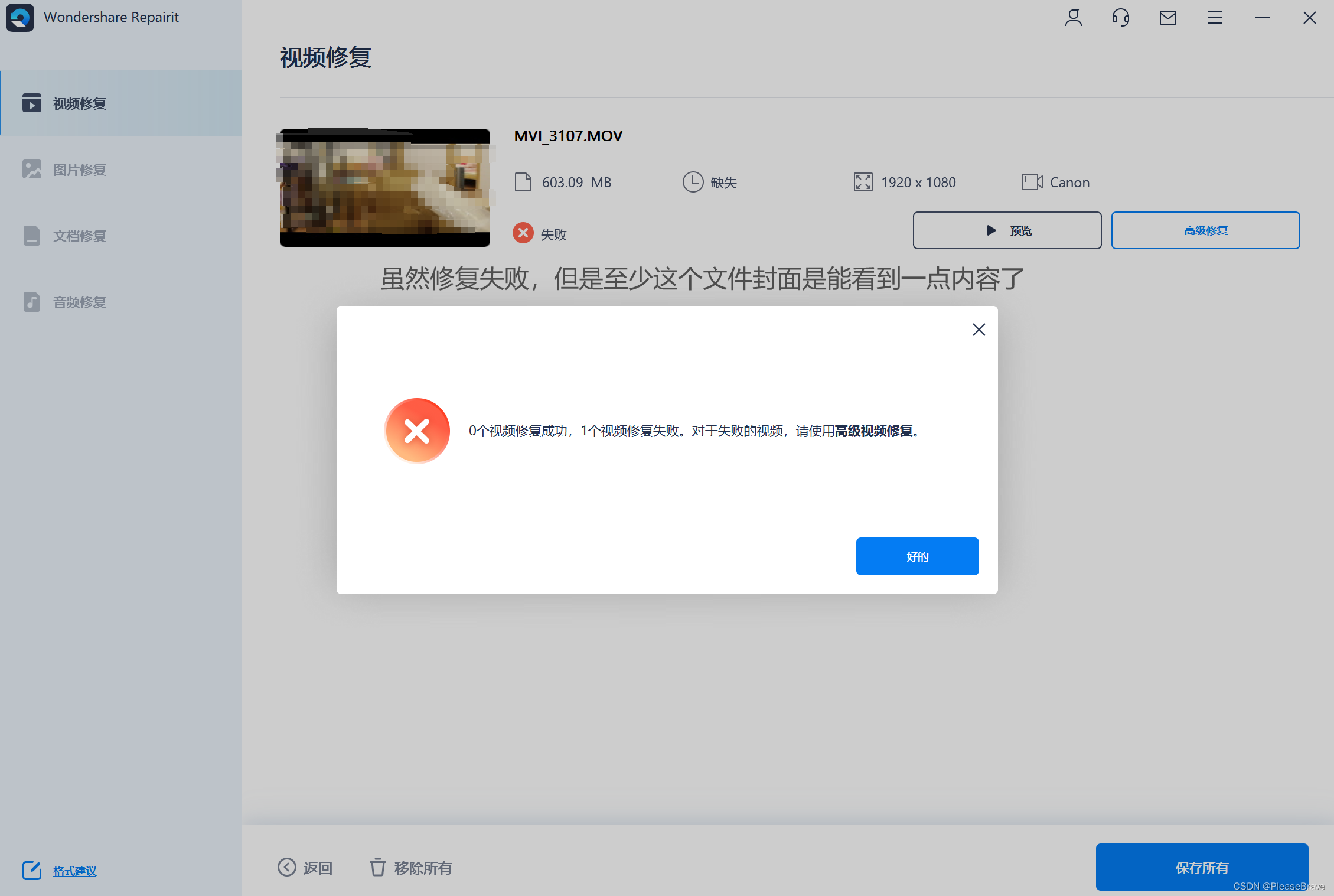Screen dimensions: 1334x896
Task: Click the 高级修复 button
Action: click(1205, 230)
